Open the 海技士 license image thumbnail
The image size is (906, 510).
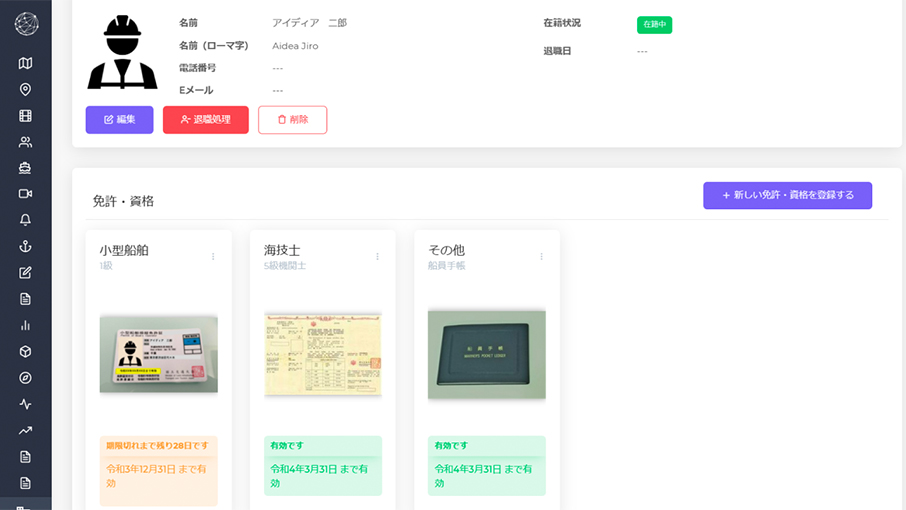tap(322, 354)
